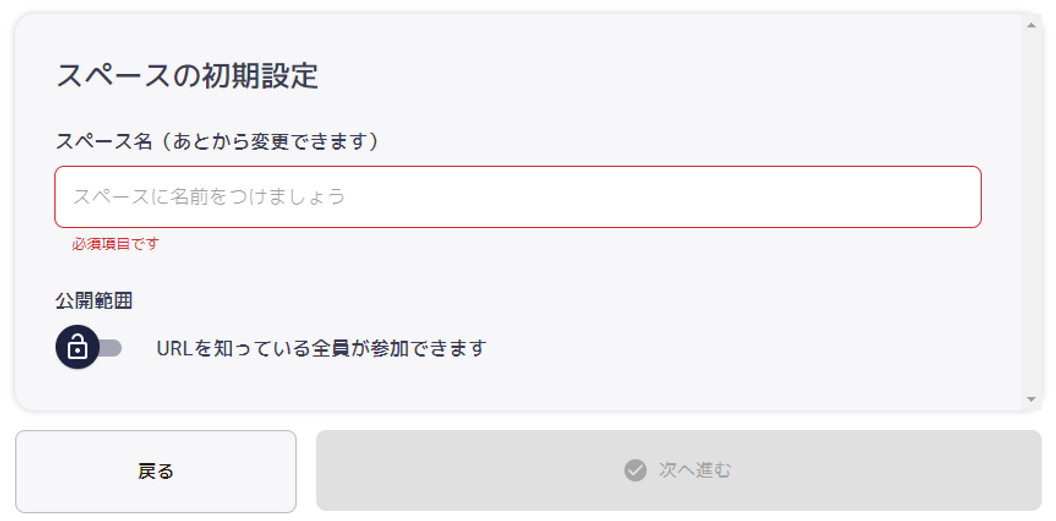Viewport: 1056px width, 521px height.
Task: Click the 戻る text inside the back button
Action: point(156,471)
